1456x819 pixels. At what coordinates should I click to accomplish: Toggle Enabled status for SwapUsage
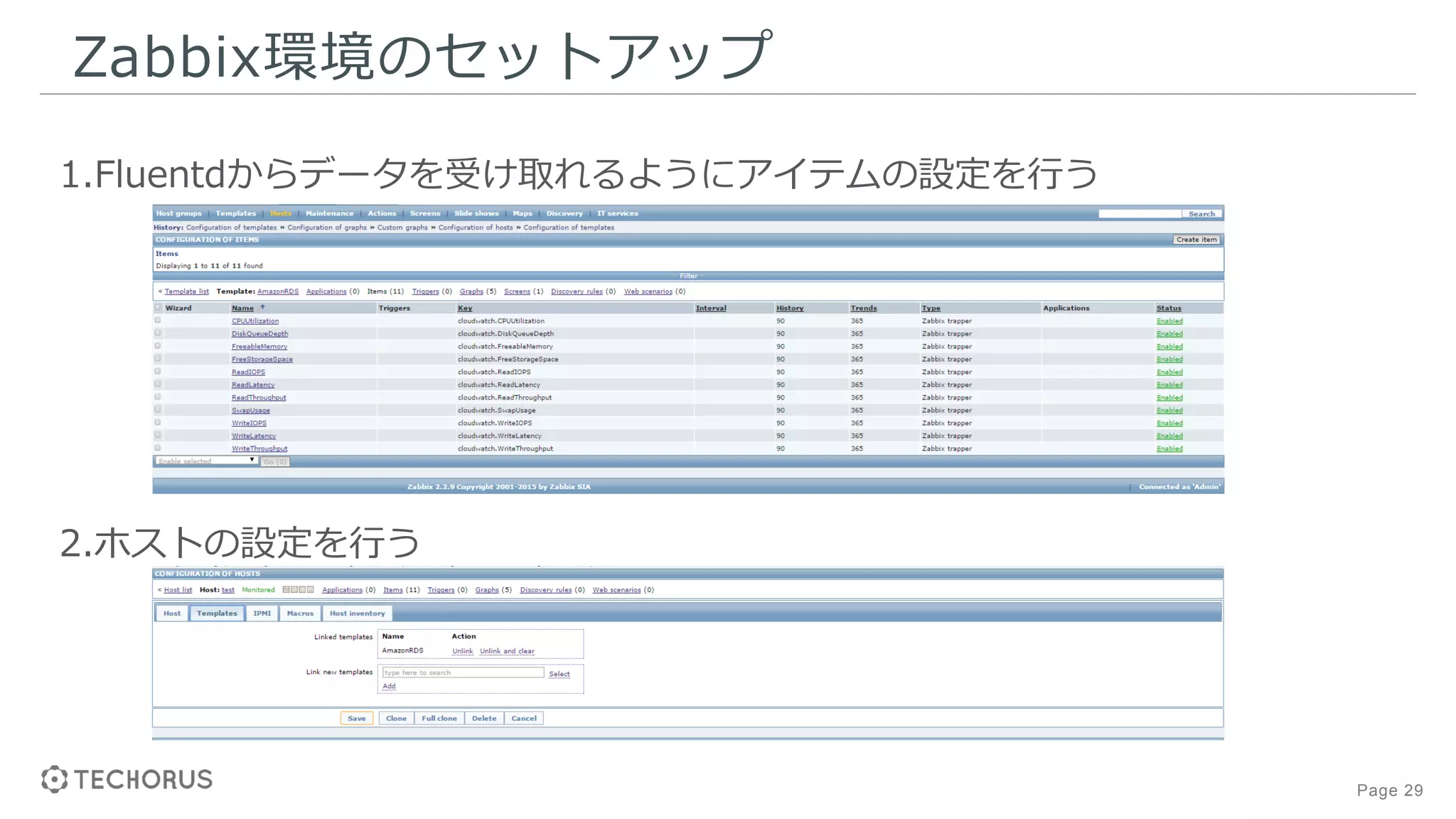[1169, 411]
